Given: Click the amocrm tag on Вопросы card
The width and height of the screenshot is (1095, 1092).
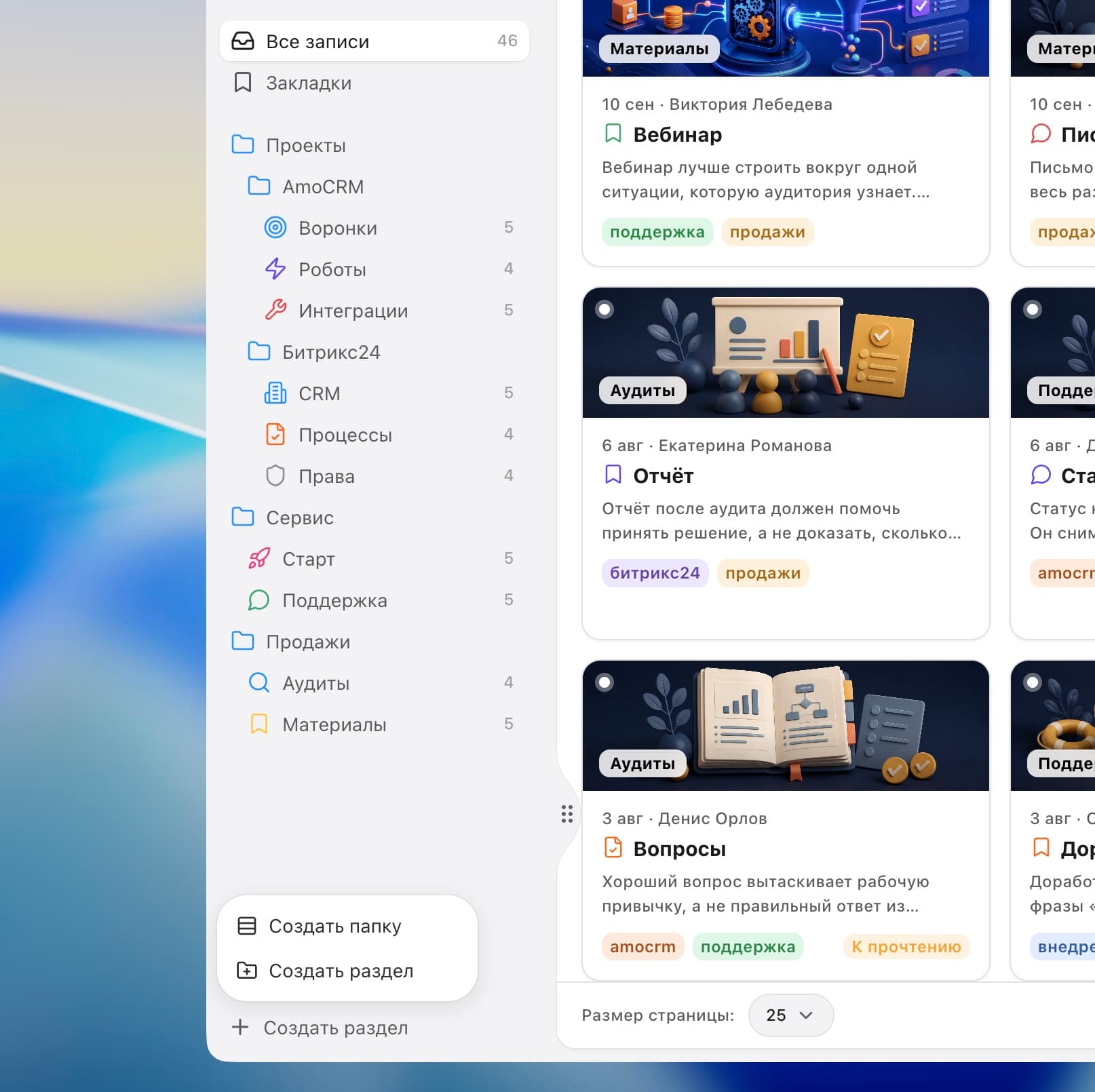Looking at the screenshot, I should pyautogui.click(x=642, y=946).
